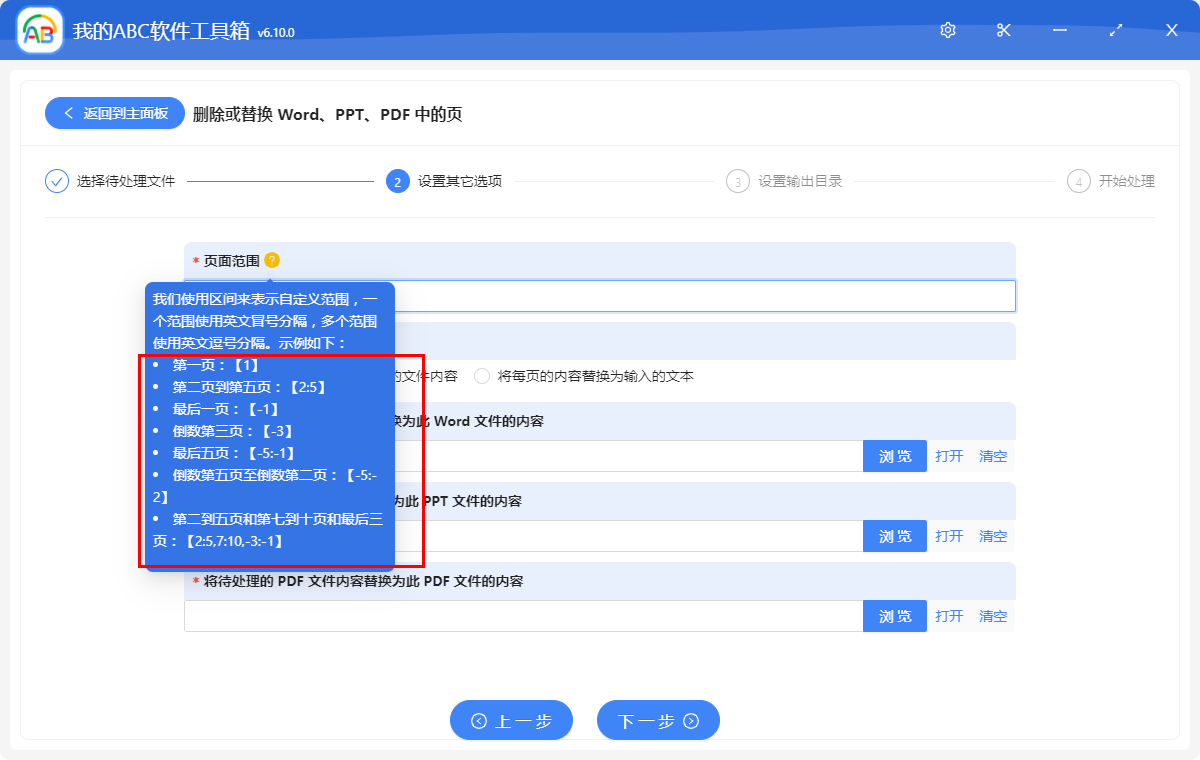Click the step 4 circle for 开始处理
1200x760 pixels.
point(1078,181)
